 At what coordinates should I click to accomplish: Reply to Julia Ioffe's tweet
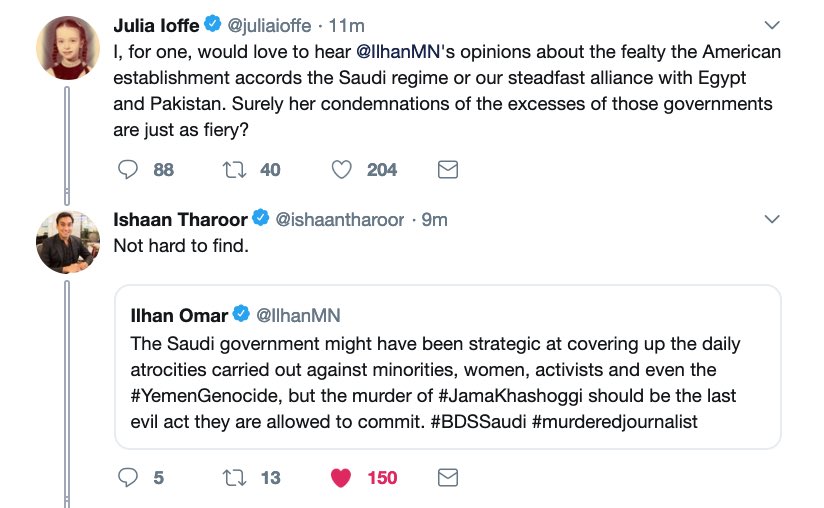128,170
